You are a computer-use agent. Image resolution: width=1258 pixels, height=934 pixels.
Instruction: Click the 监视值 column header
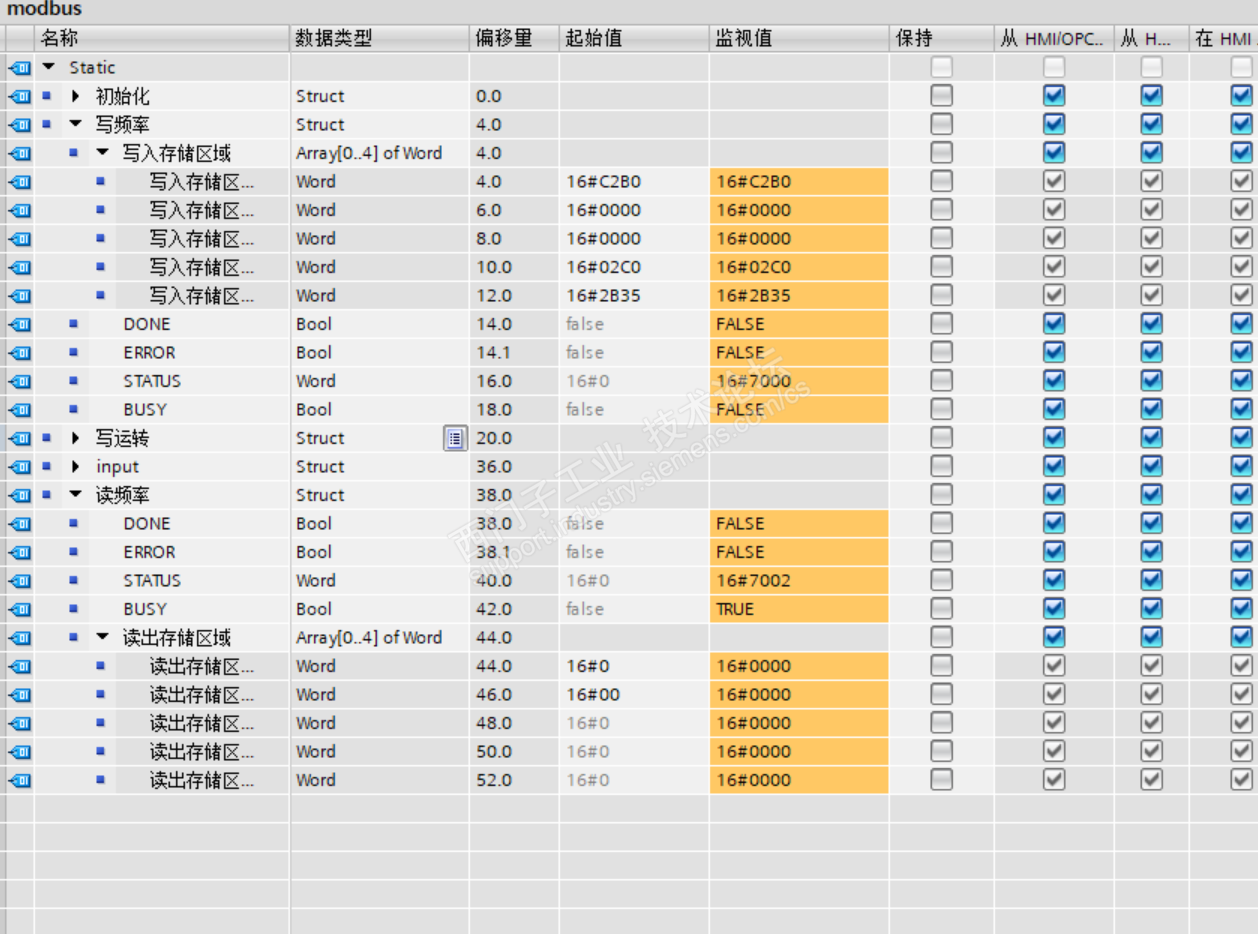(x=799, y=39)
